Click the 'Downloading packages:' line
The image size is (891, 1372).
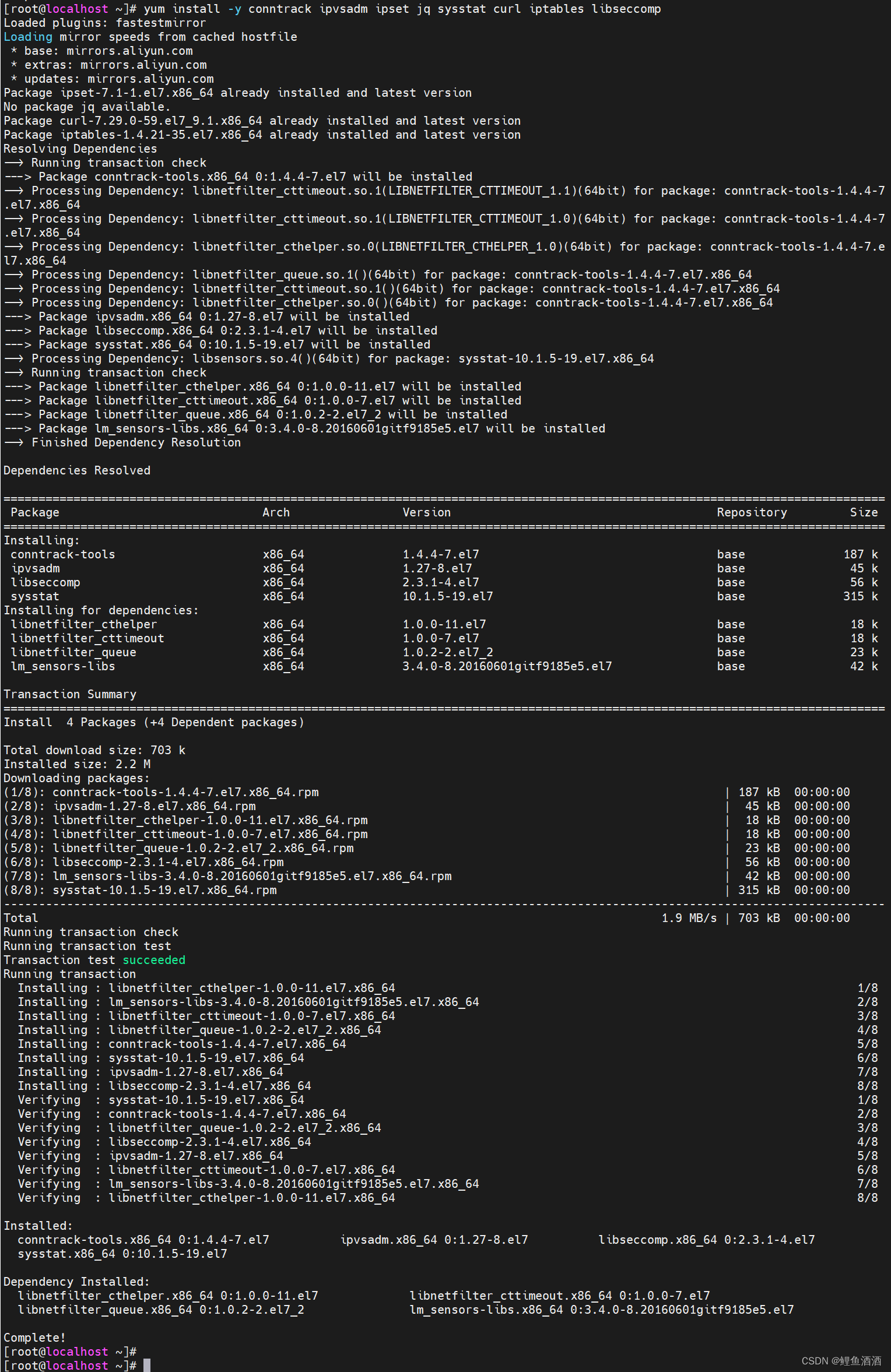[x=77, y=778]
